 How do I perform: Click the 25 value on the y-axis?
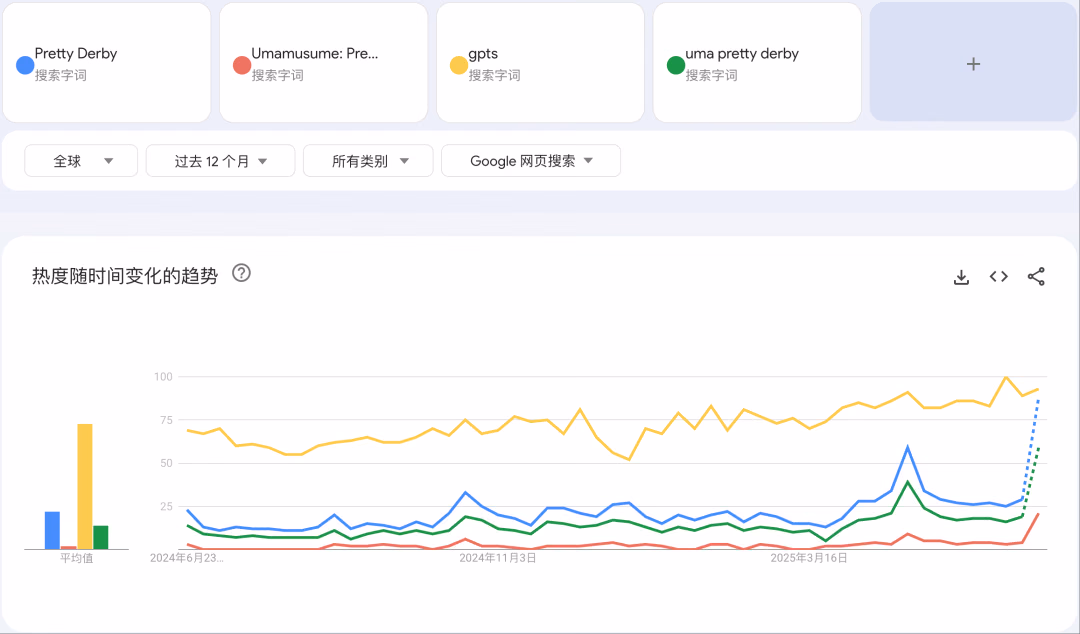coord(166,507)
